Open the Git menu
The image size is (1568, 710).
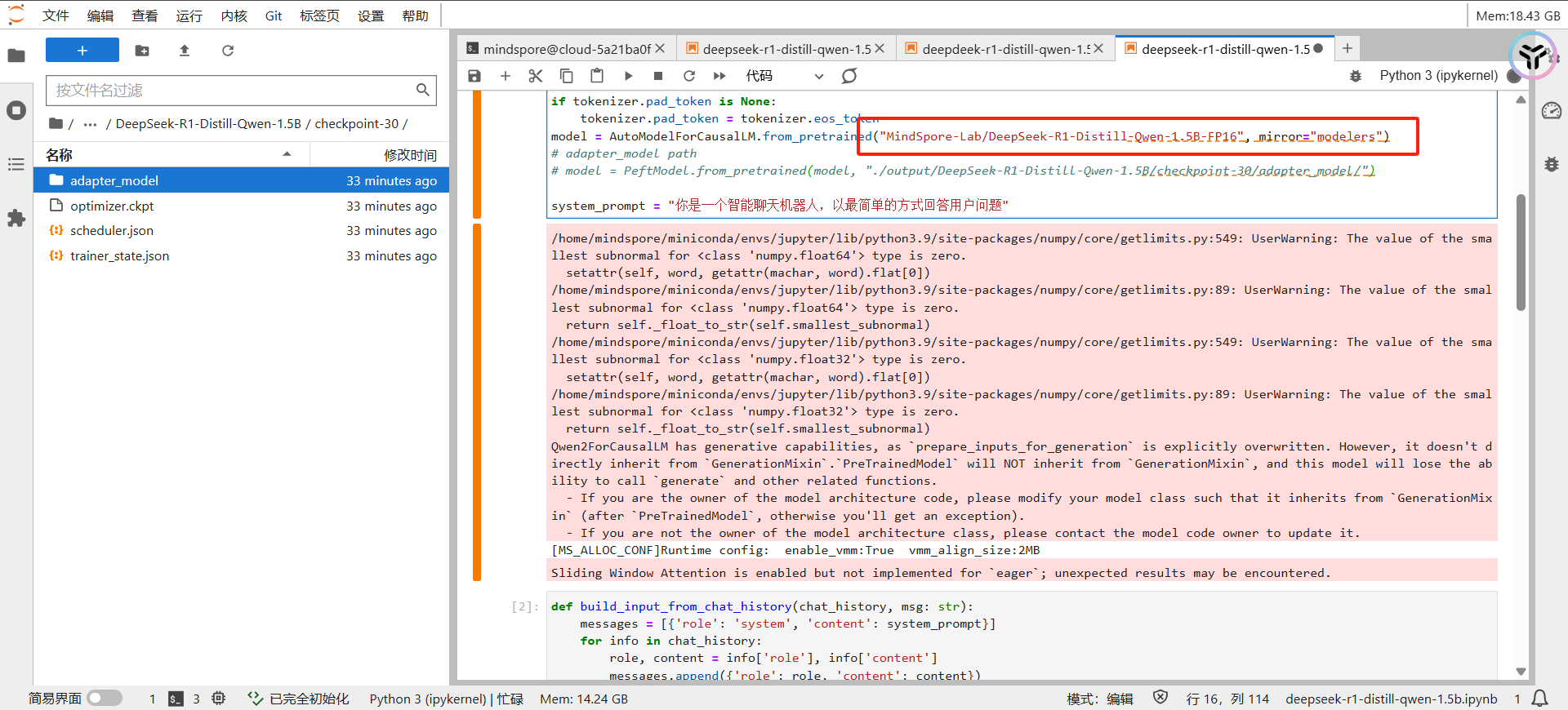pyautogui.click(x=274, y=16)
